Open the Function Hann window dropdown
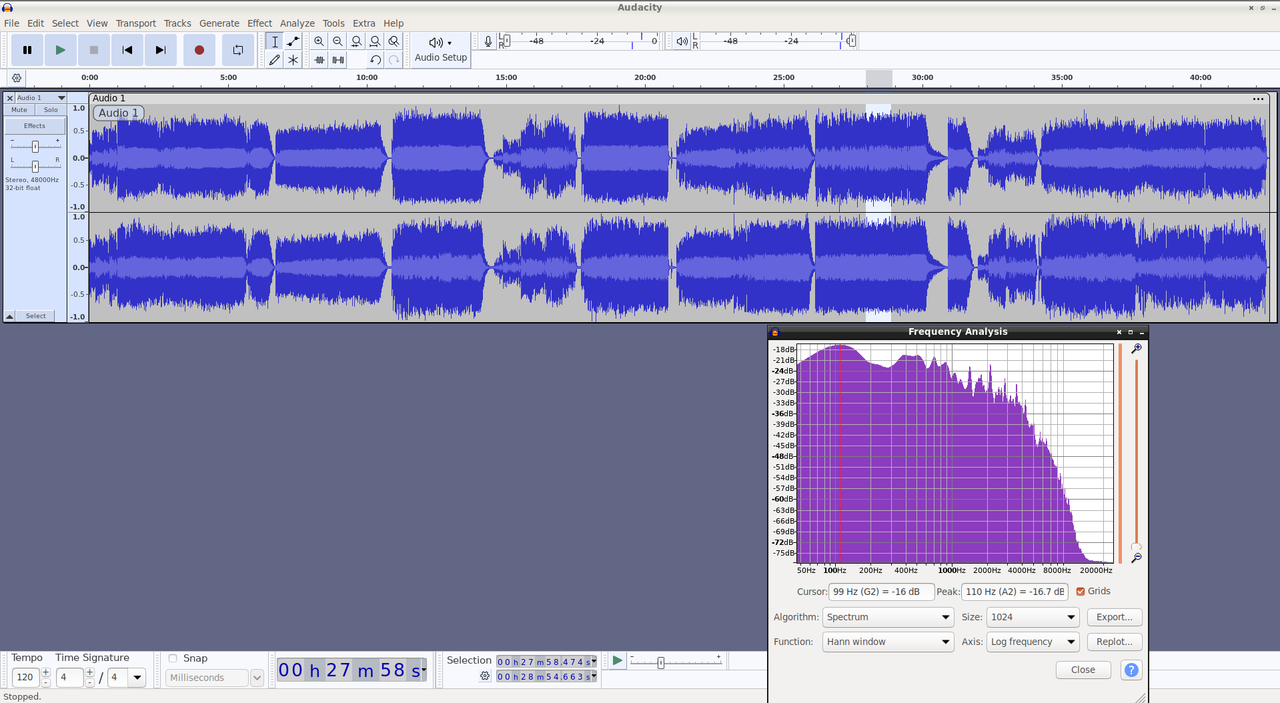Screen dimensions: 1280x703 (888, 642)
